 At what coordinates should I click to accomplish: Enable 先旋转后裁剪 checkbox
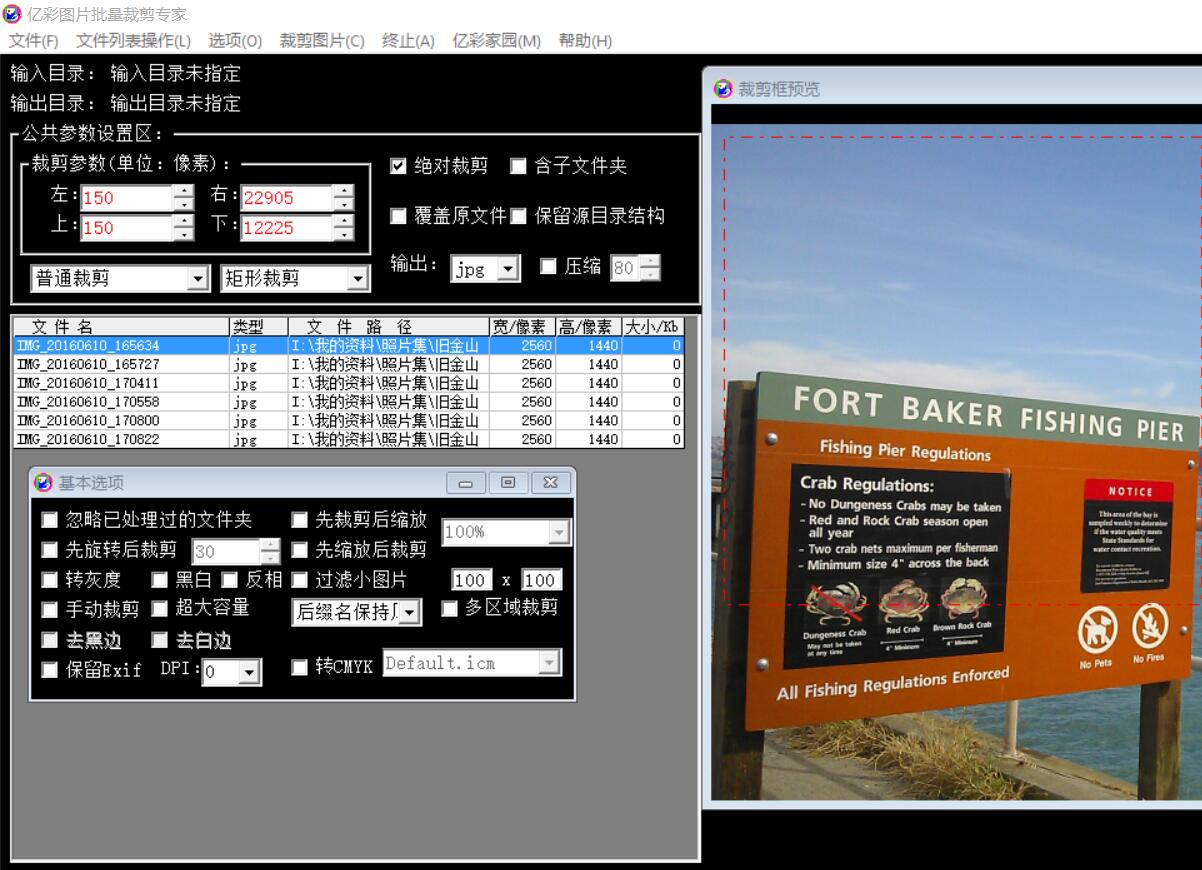tap(49, 550)
